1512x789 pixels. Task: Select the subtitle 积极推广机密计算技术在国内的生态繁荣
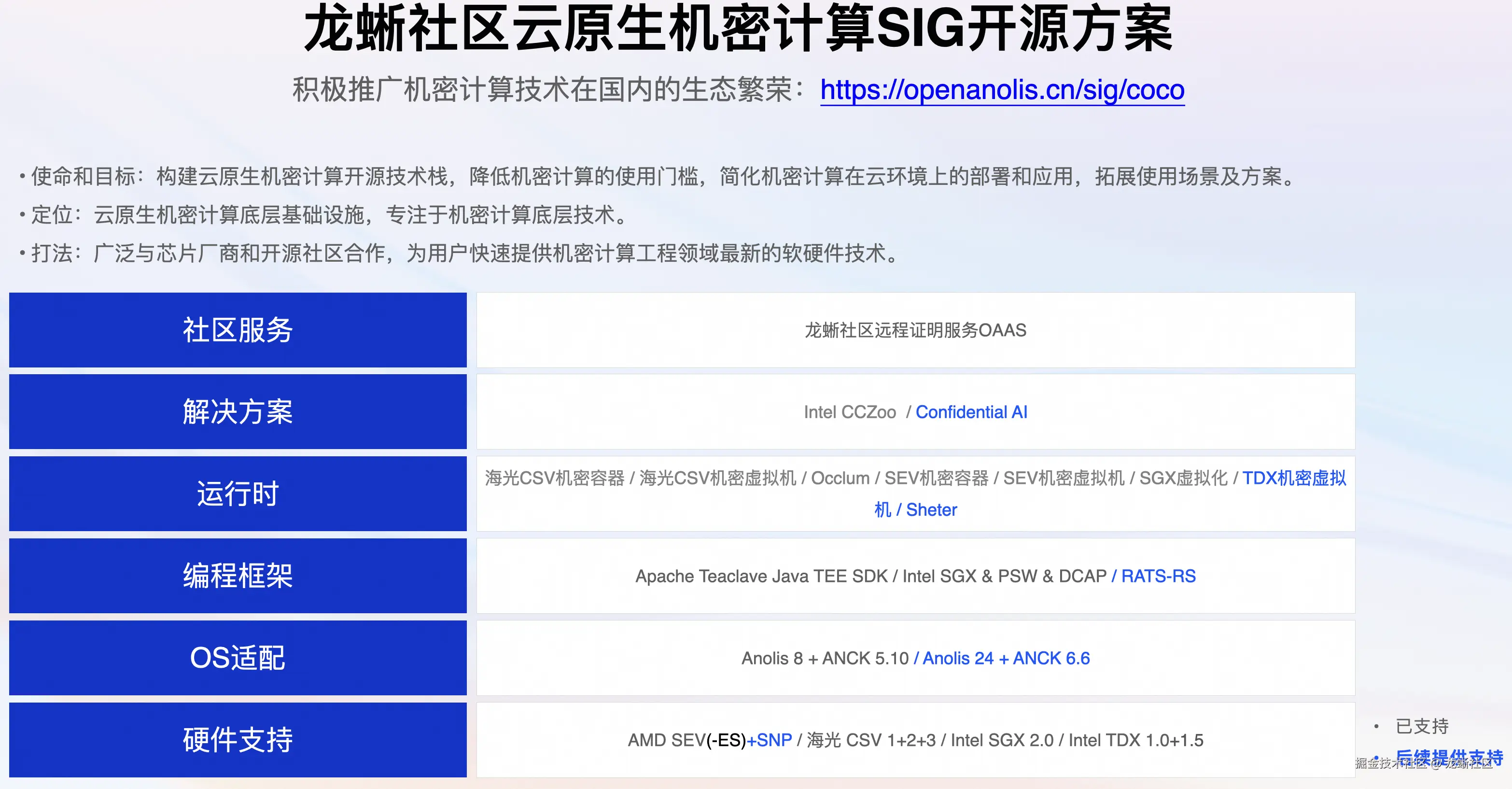coord(542,90)
